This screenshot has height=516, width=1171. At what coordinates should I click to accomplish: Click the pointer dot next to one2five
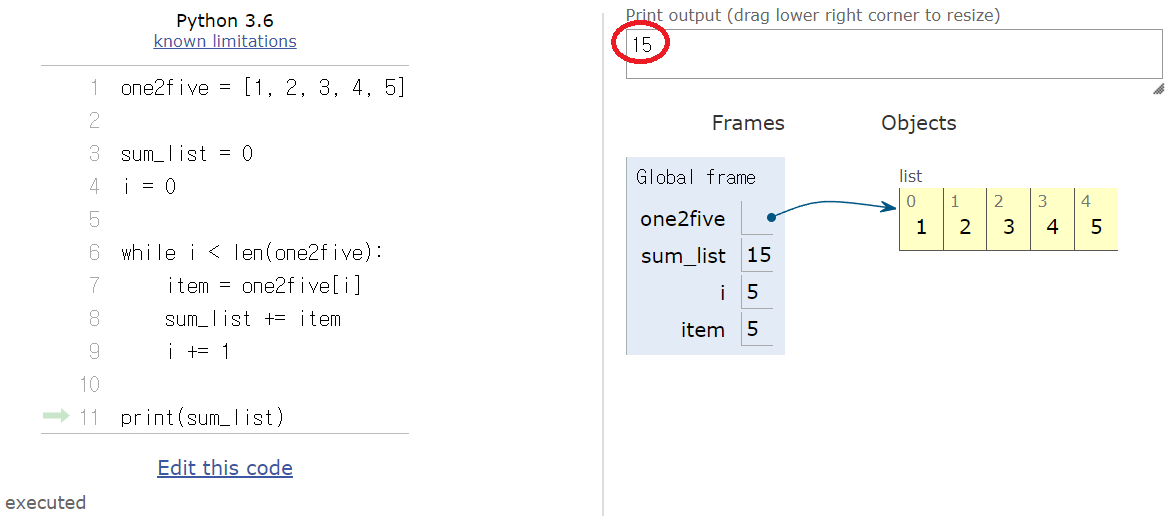[772, 217]
